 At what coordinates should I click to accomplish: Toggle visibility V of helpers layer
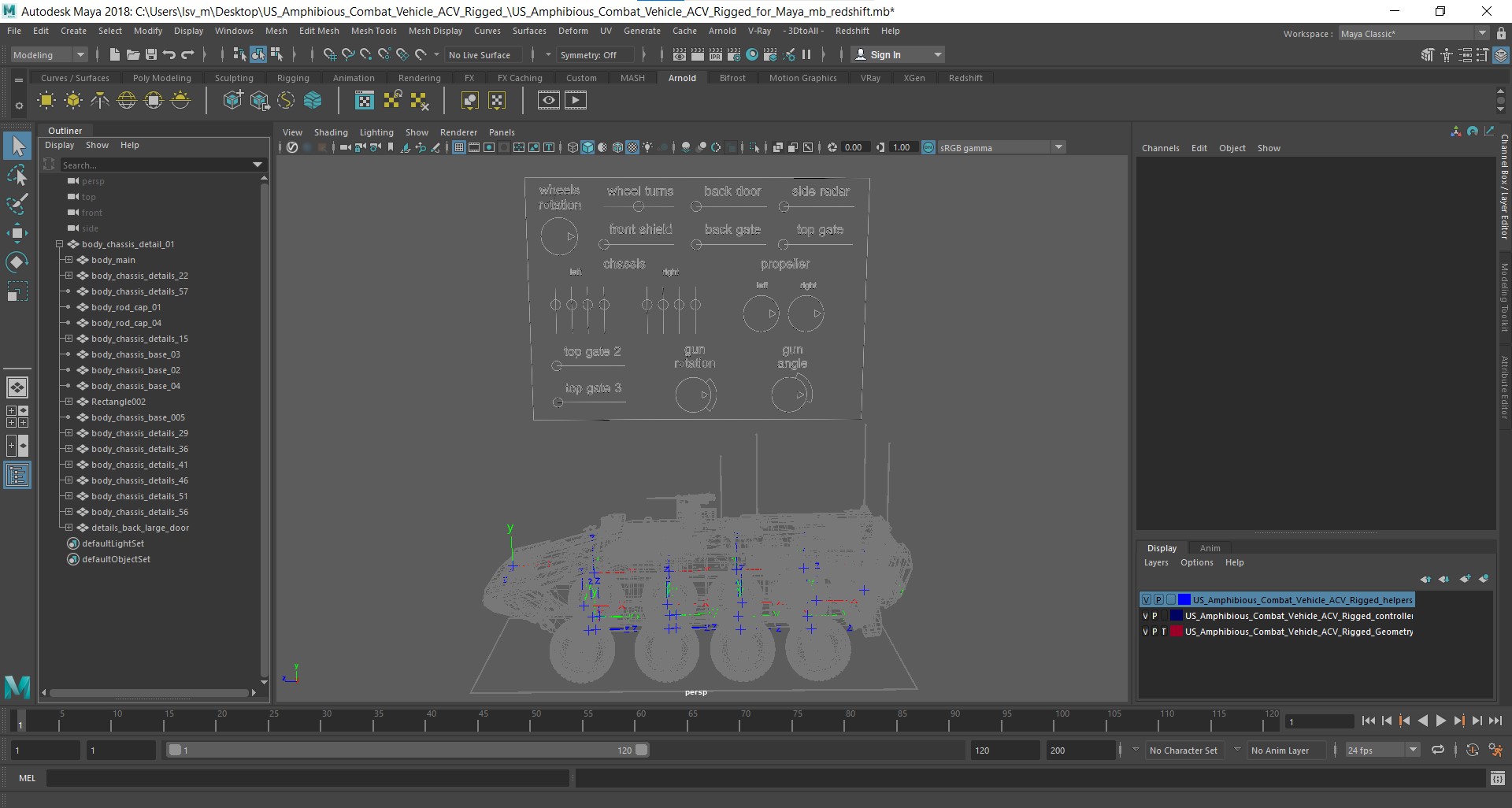1147,600
